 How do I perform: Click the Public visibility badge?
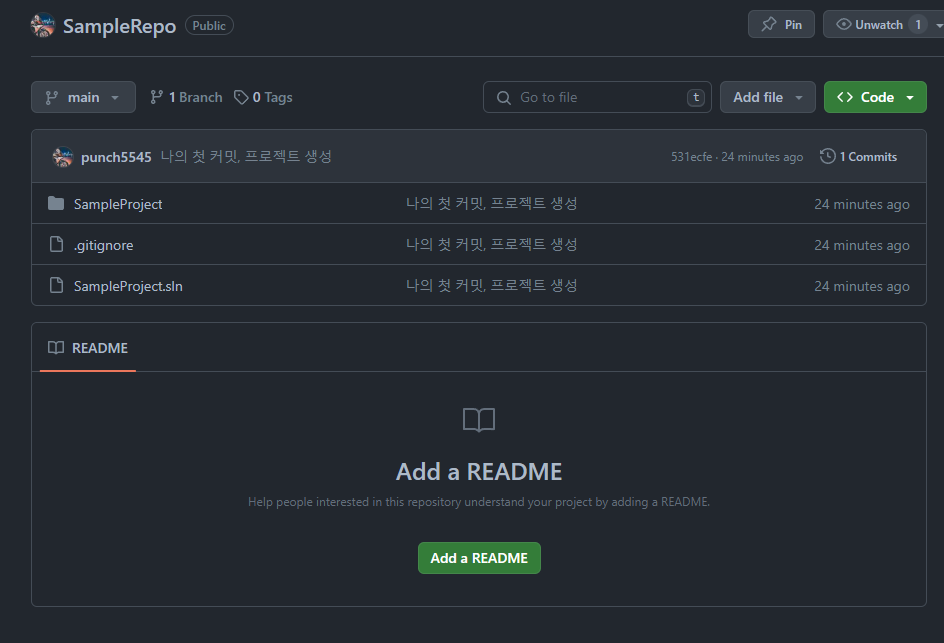tap(209, 25)
